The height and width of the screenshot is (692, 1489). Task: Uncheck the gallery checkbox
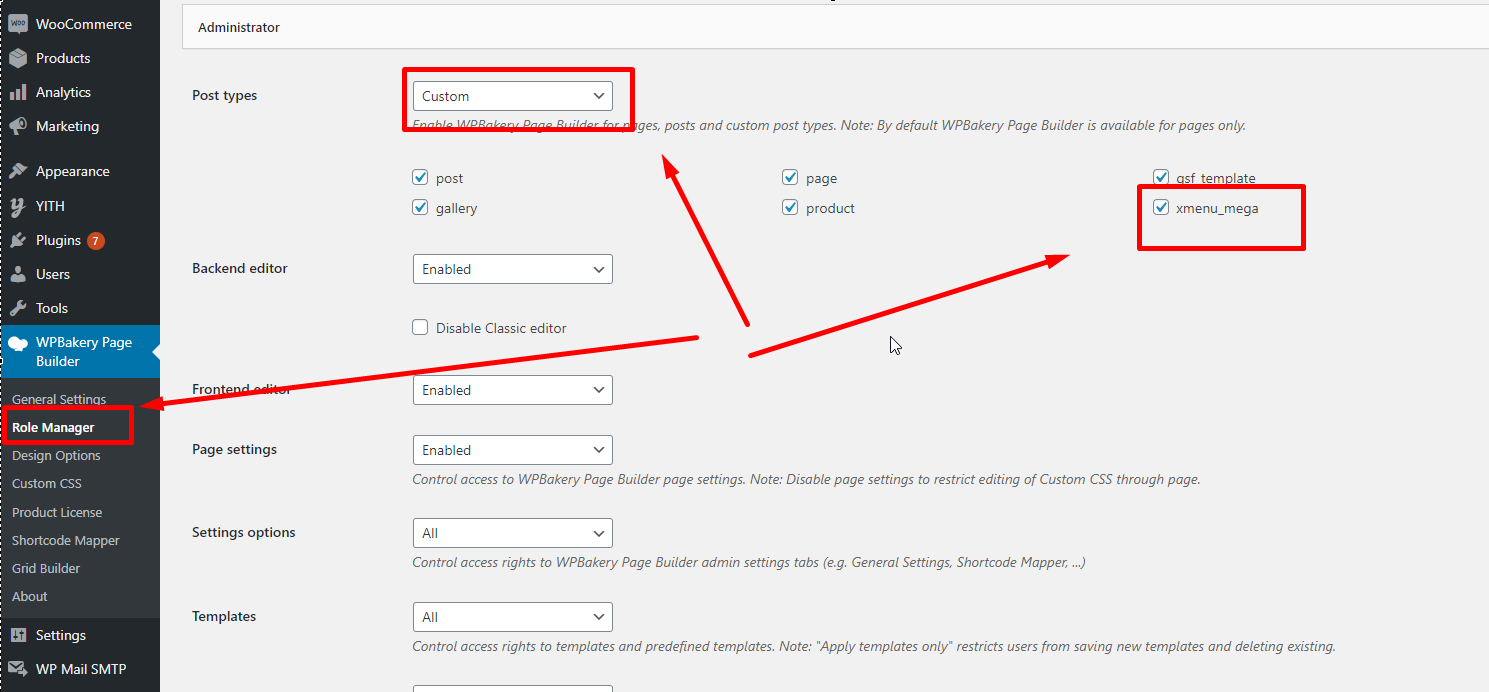click(x=420, y=208)
